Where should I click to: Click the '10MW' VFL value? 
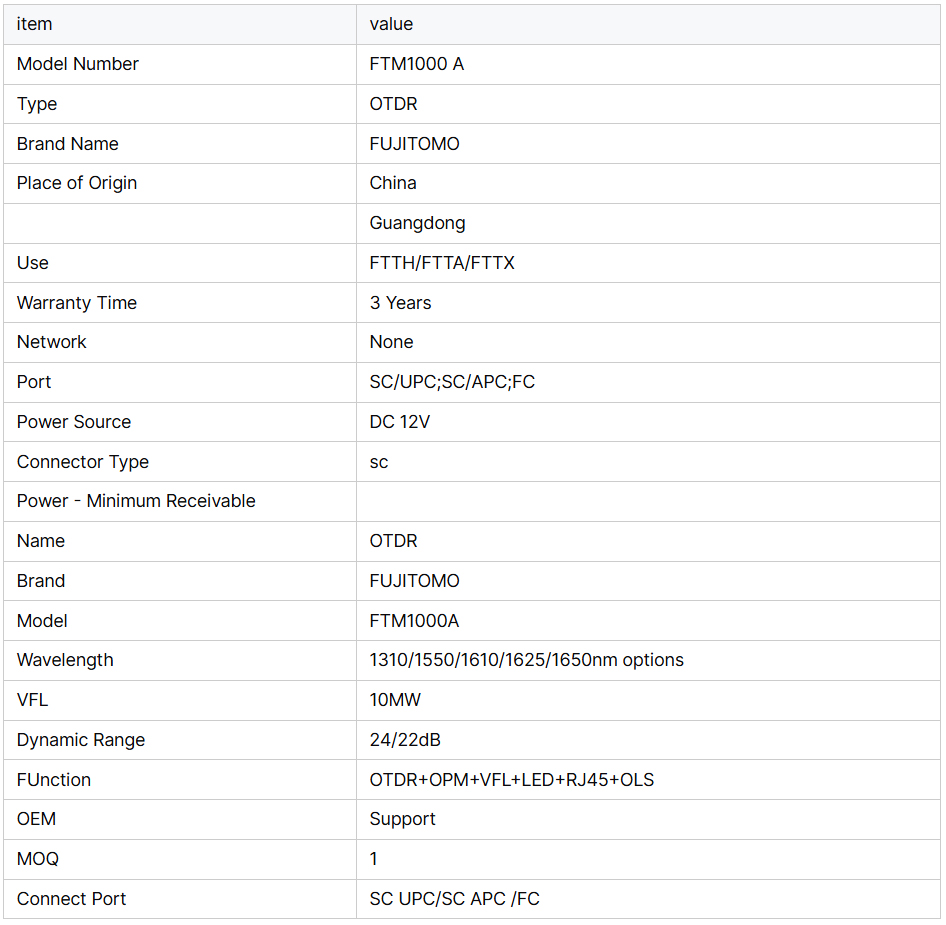coord(395,700)
